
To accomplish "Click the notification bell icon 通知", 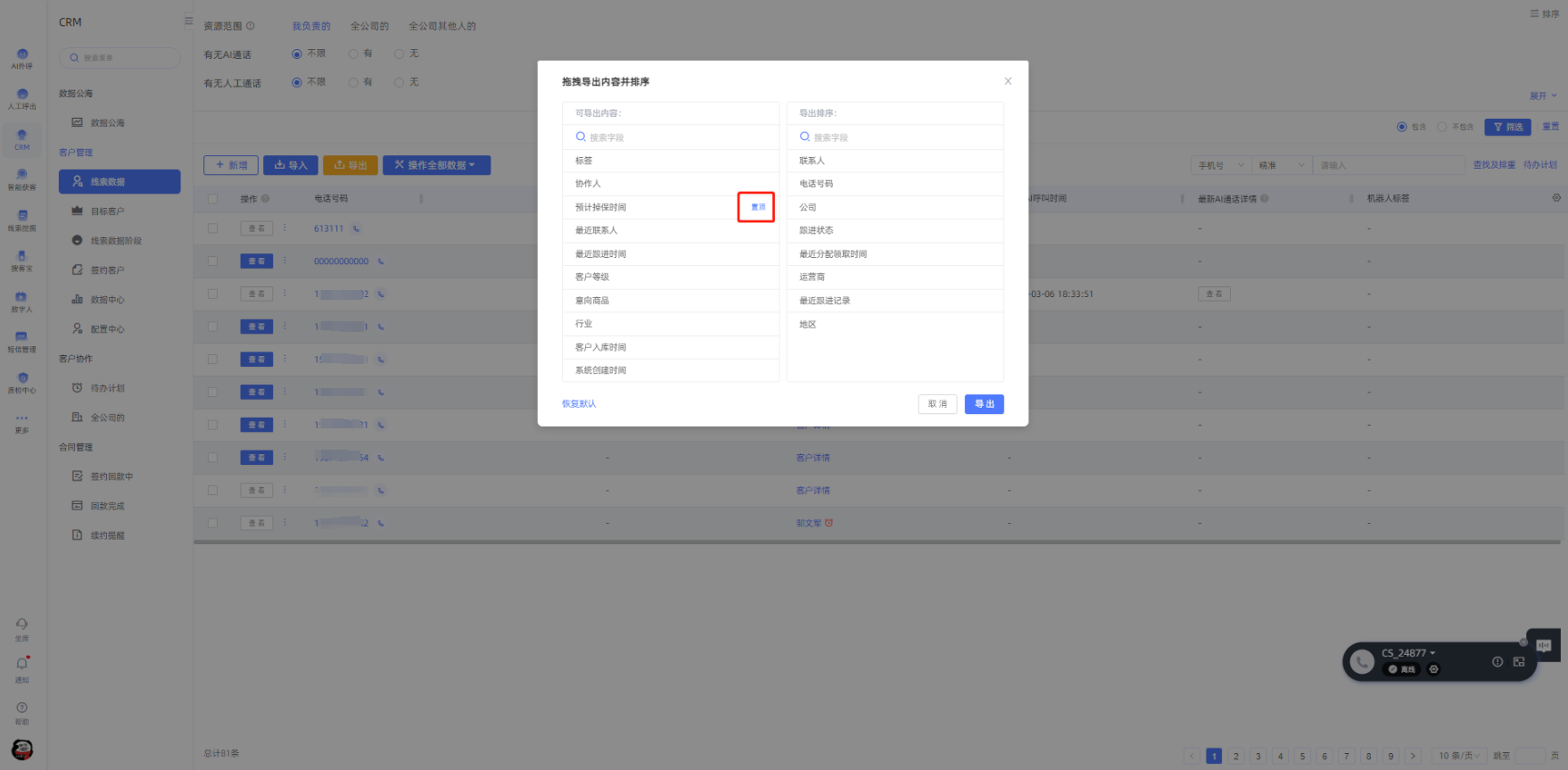I will [22, 667].
